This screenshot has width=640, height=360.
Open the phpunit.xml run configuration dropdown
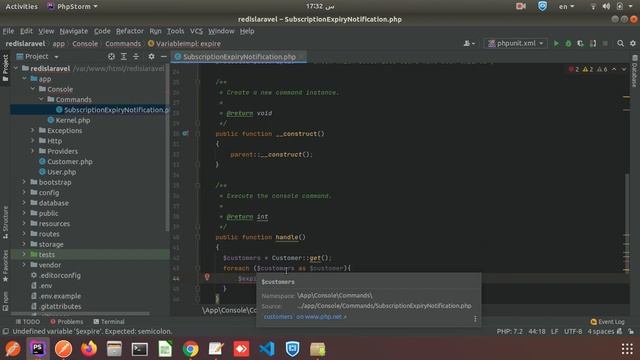[x=516, y=43]
